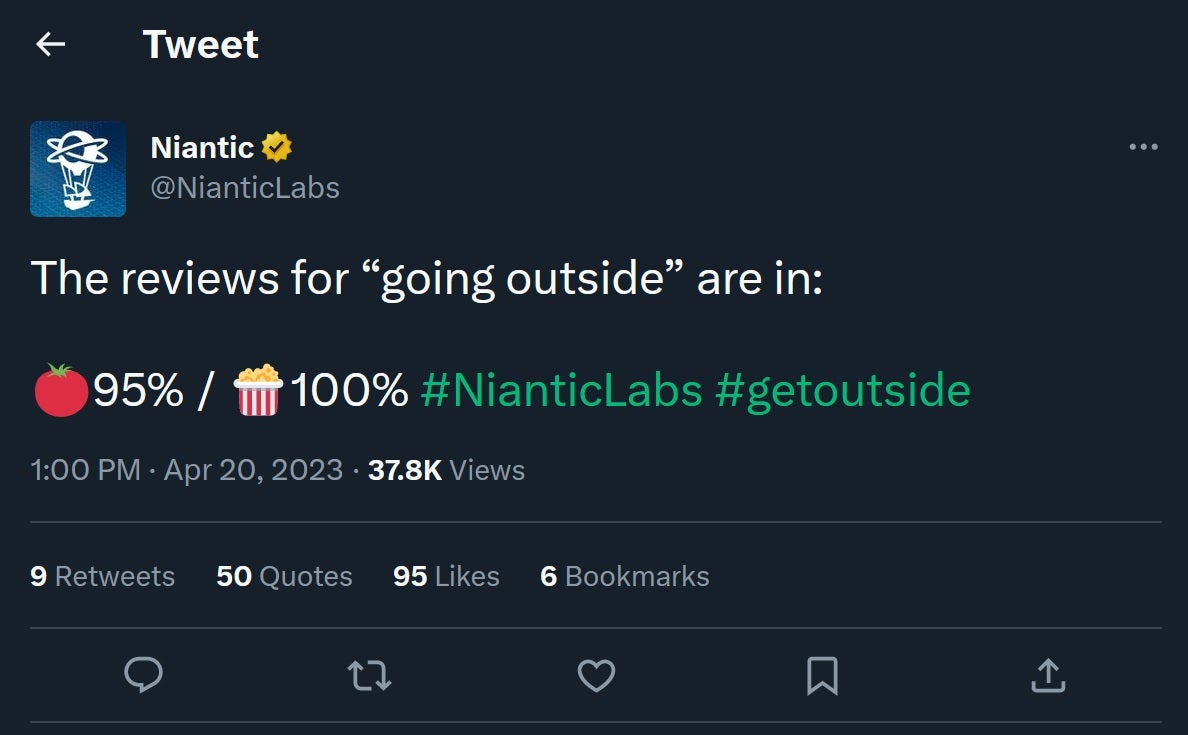The image size is (1188, 735).
Task: Share the tweet via the share icon
Action: [1048, 676]
